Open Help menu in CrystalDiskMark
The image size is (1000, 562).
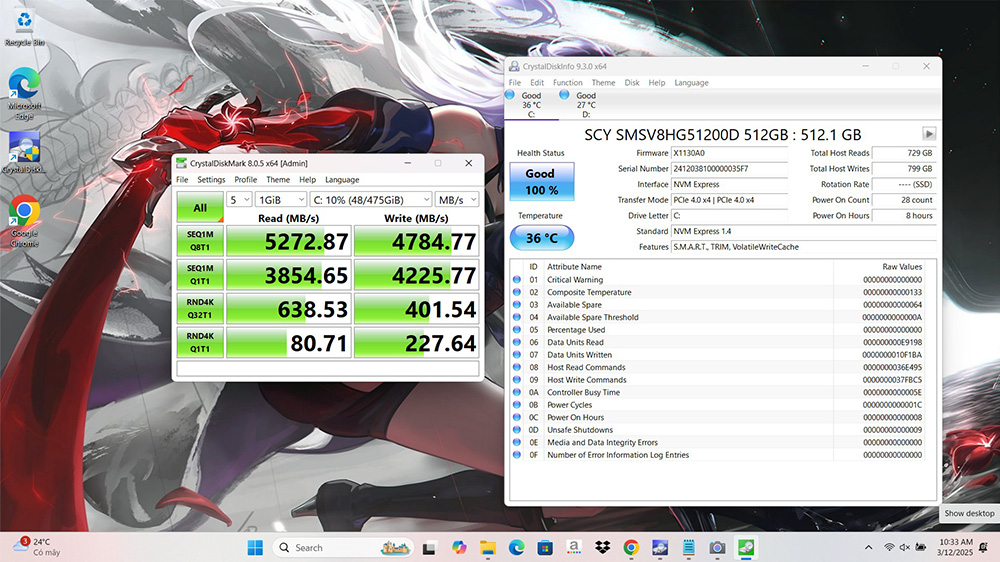coord(307,180)
